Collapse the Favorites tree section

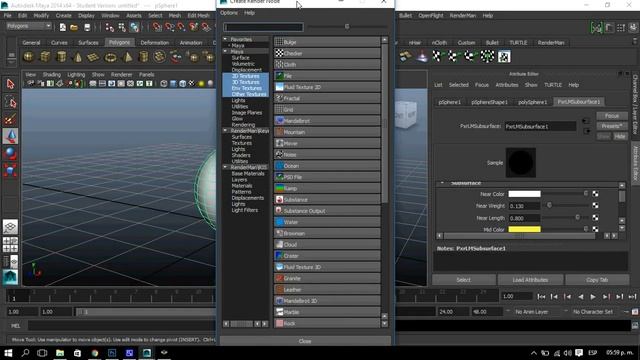point(225,39)
